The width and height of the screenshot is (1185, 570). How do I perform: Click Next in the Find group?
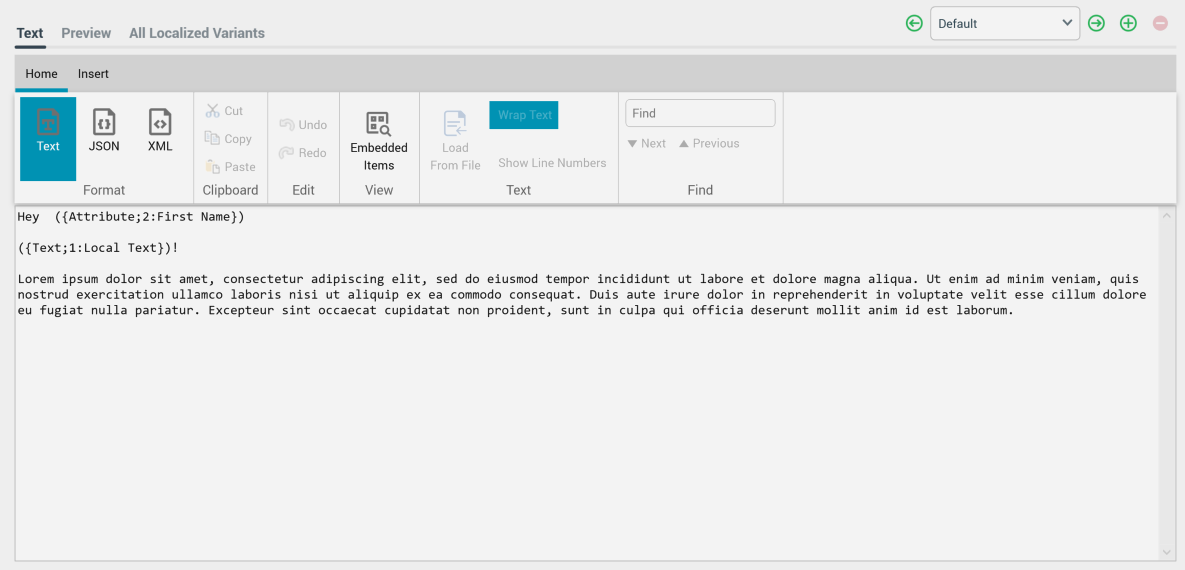[647, 144]
